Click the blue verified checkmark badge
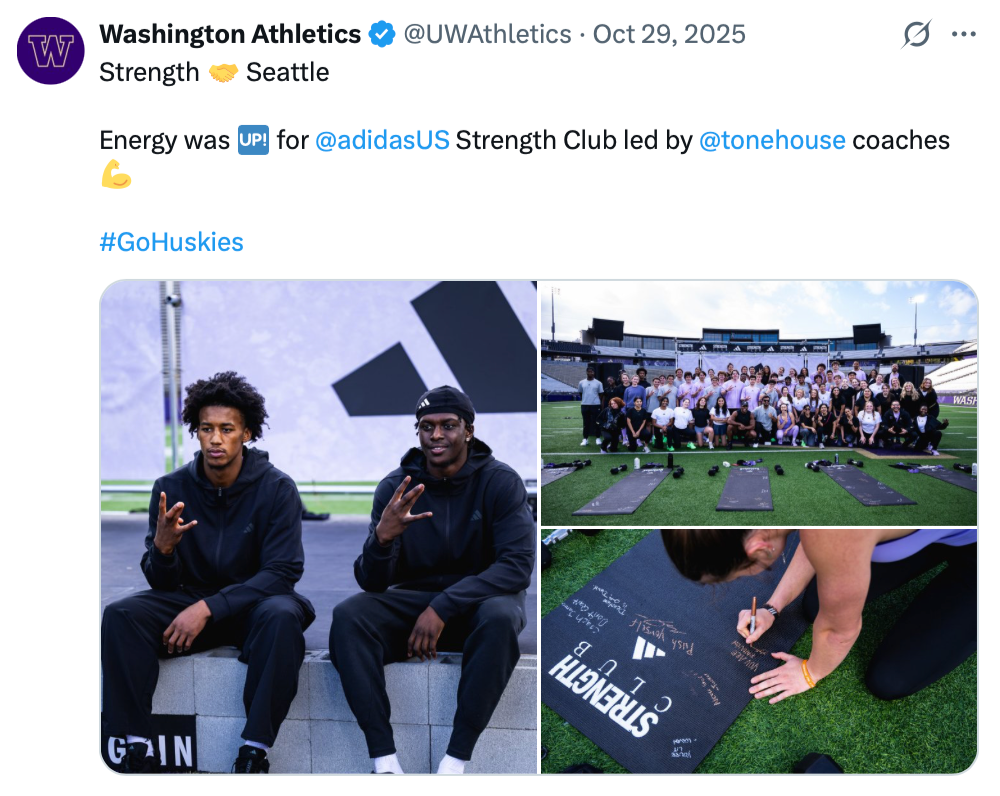The image size is (1000, 796). [382, 35]
